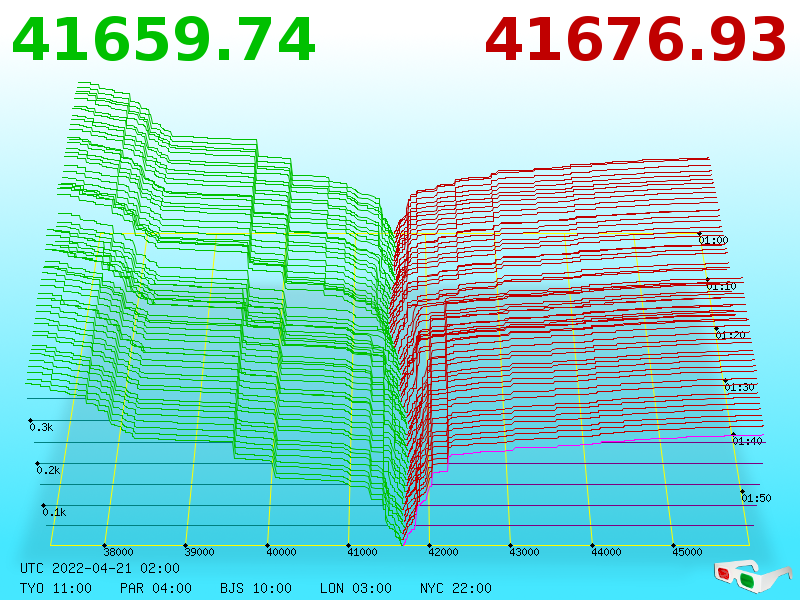Image resolution: width=800 pixels, height=600 pixels.
Task: Click the 01:40 time axis marker
Action: (747, 441)
